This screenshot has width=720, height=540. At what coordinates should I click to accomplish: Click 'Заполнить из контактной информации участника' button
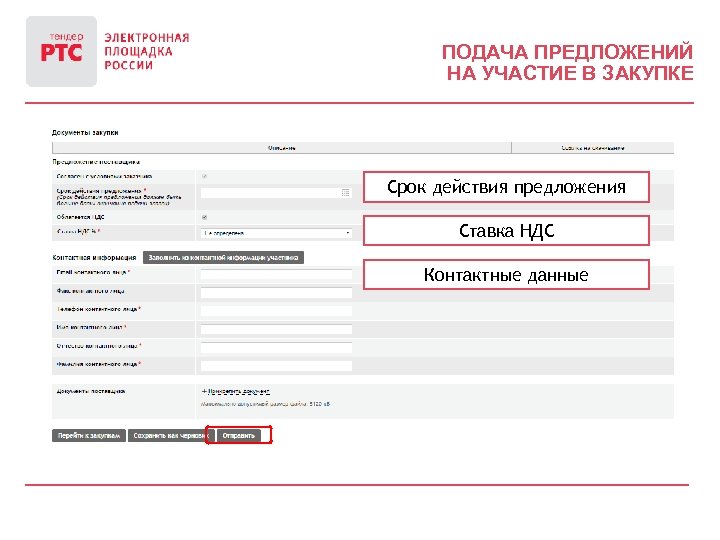coord(223,258)
